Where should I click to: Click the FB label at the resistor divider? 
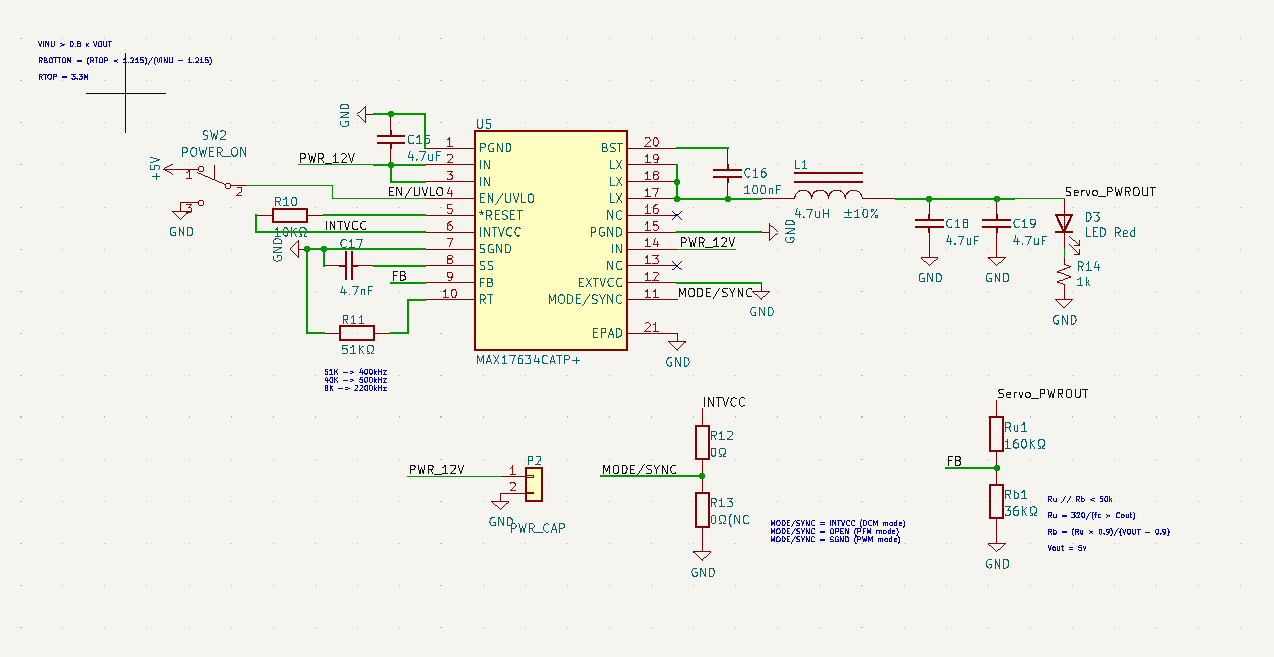coord(954,461)
